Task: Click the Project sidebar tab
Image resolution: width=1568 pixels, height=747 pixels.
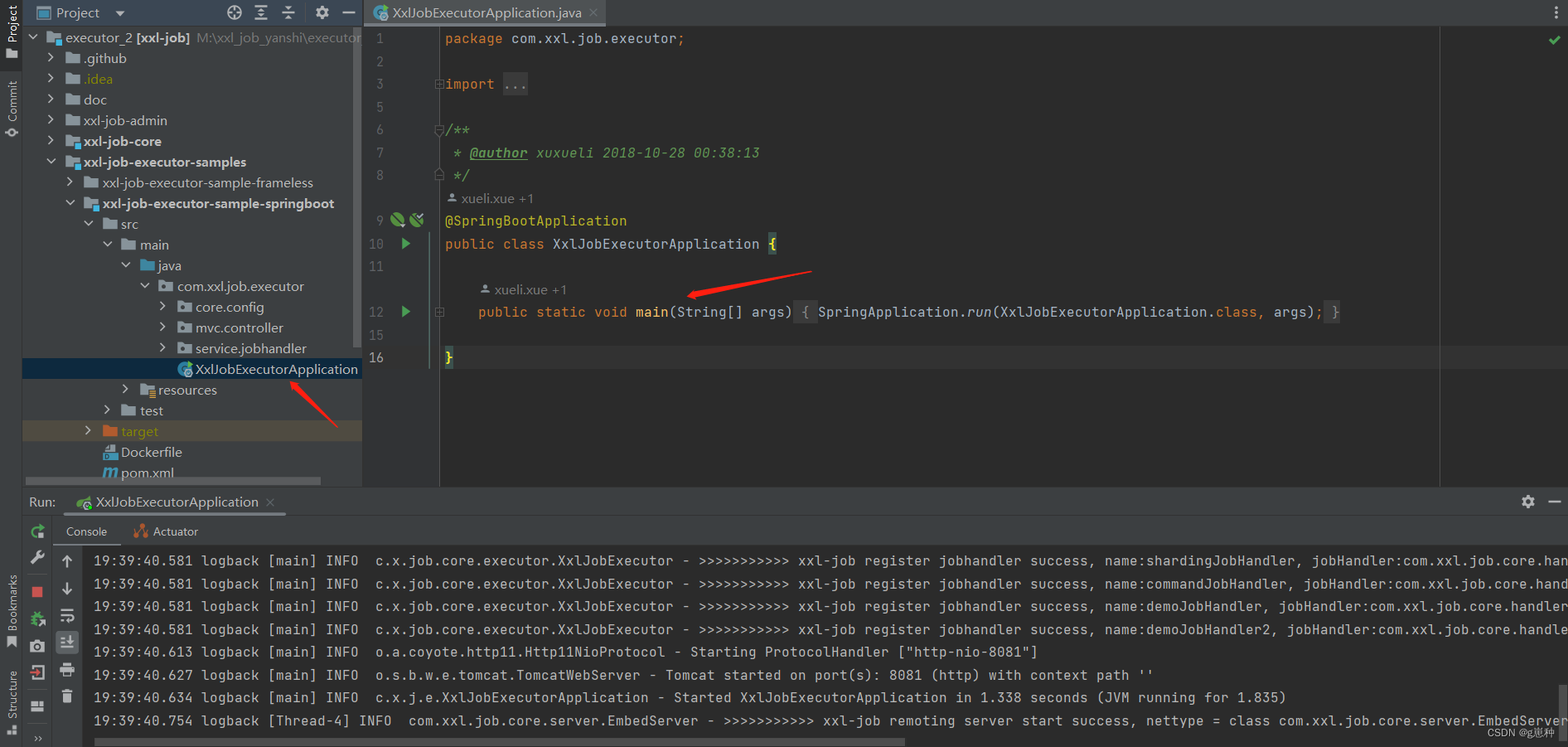Action: coord(12,32)
